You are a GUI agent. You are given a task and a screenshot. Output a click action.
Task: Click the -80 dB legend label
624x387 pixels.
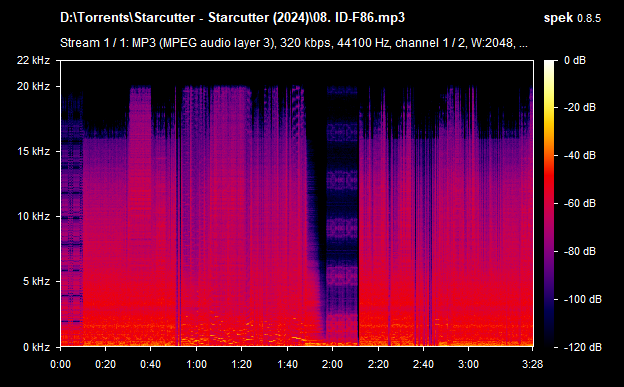click(x=580, y=251)
